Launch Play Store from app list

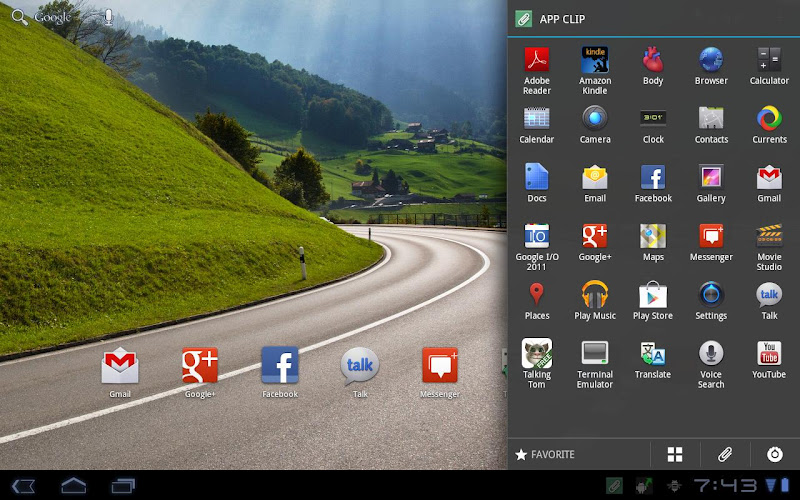(653, 296)
